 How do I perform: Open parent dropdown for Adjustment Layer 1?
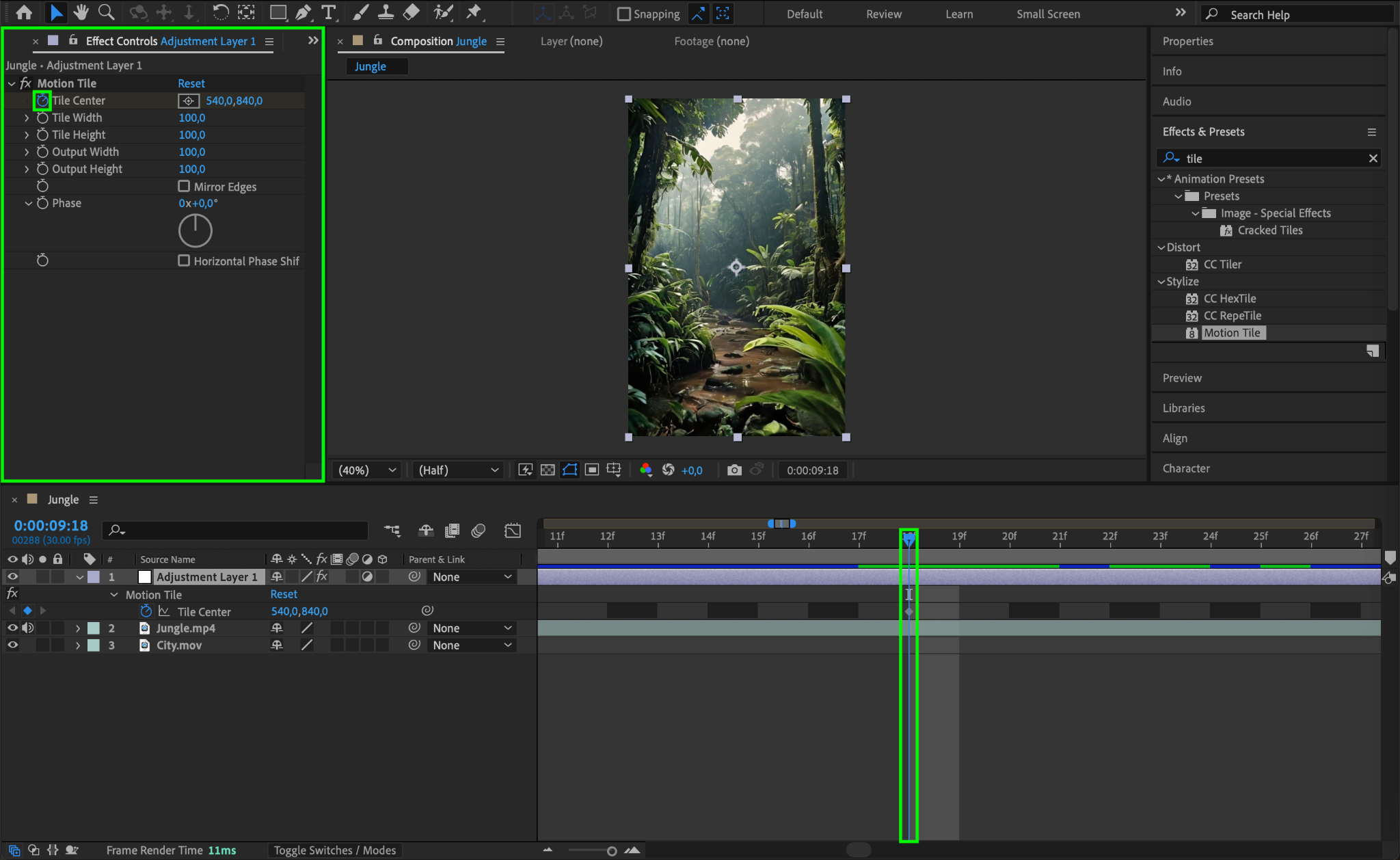pyautogui.click(x=472, y=577)
